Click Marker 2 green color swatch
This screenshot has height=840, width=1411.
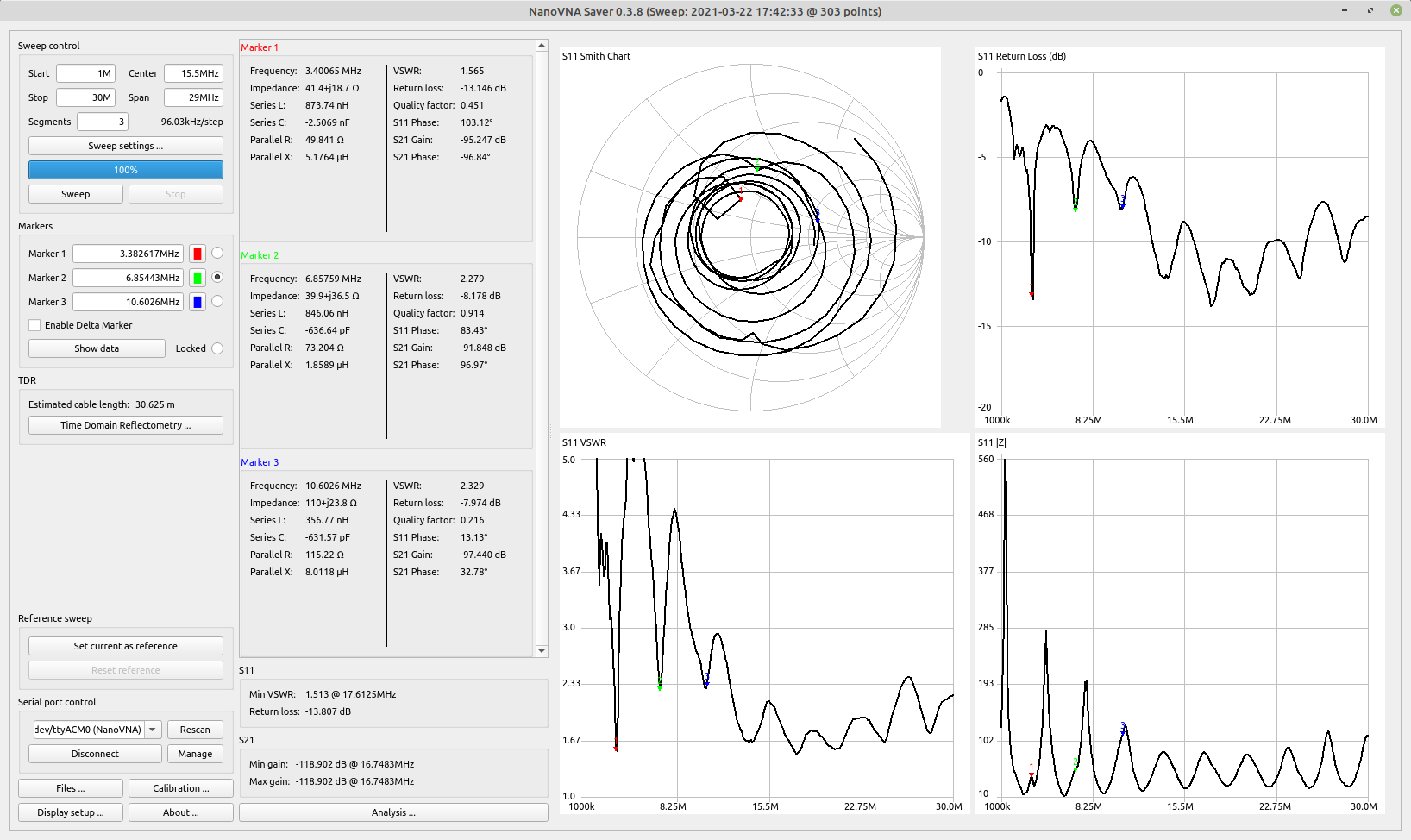(198, 278)
